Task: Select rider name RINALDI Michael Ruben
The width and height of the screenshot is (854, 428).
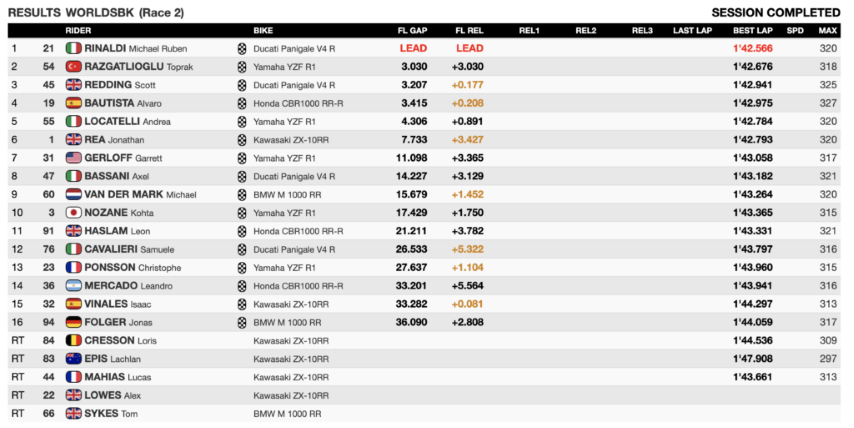Action: (136, 48)
